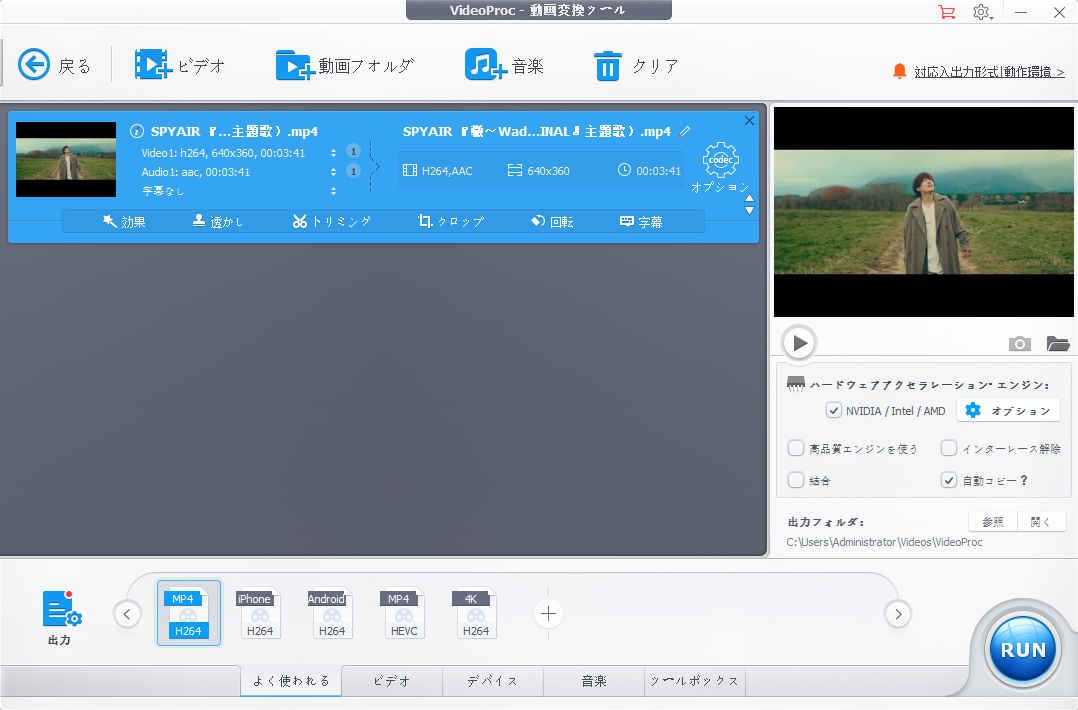Click the codec Option gear icon
This screenshot has height=710, width=1078.
(720, 160)
